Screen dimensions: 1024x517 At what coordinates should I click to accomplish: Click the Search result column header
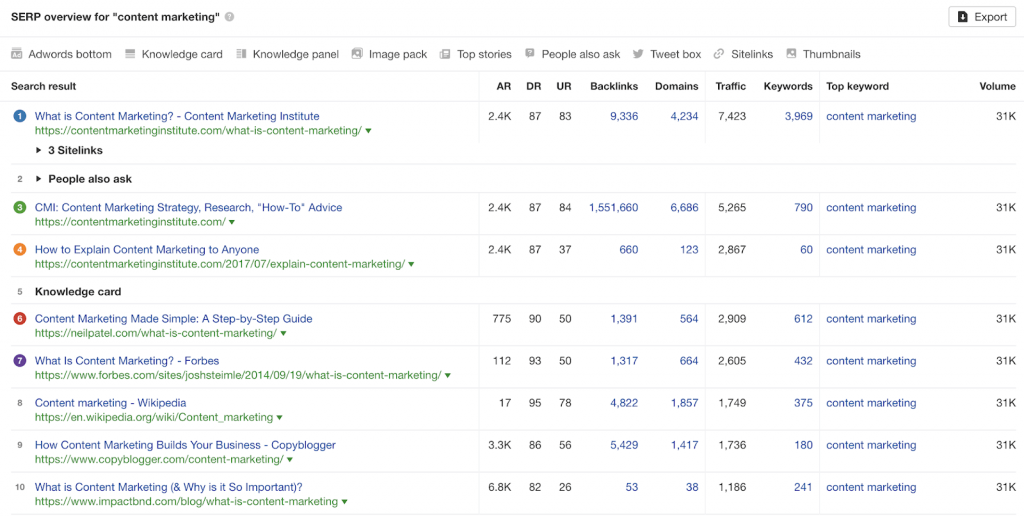pos(43,86)
